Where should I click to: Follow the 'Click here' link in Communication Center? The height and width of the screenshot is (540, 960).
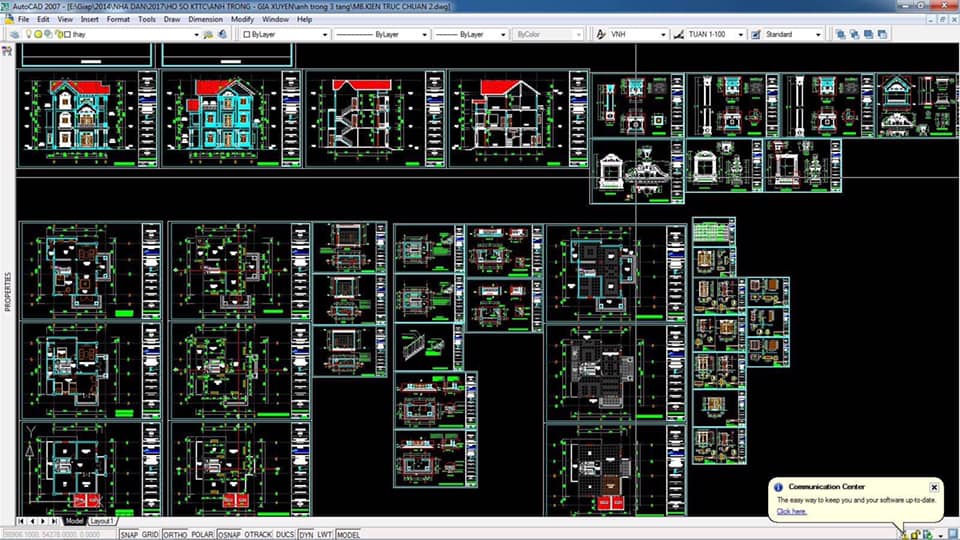(x=791, y=511)
